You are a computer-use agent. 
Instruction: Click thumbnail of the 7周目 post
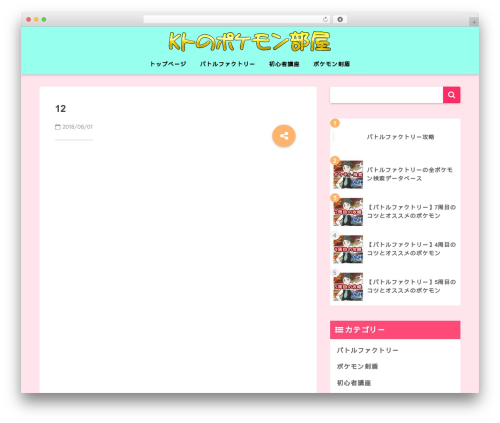click(x=348, y=212)
